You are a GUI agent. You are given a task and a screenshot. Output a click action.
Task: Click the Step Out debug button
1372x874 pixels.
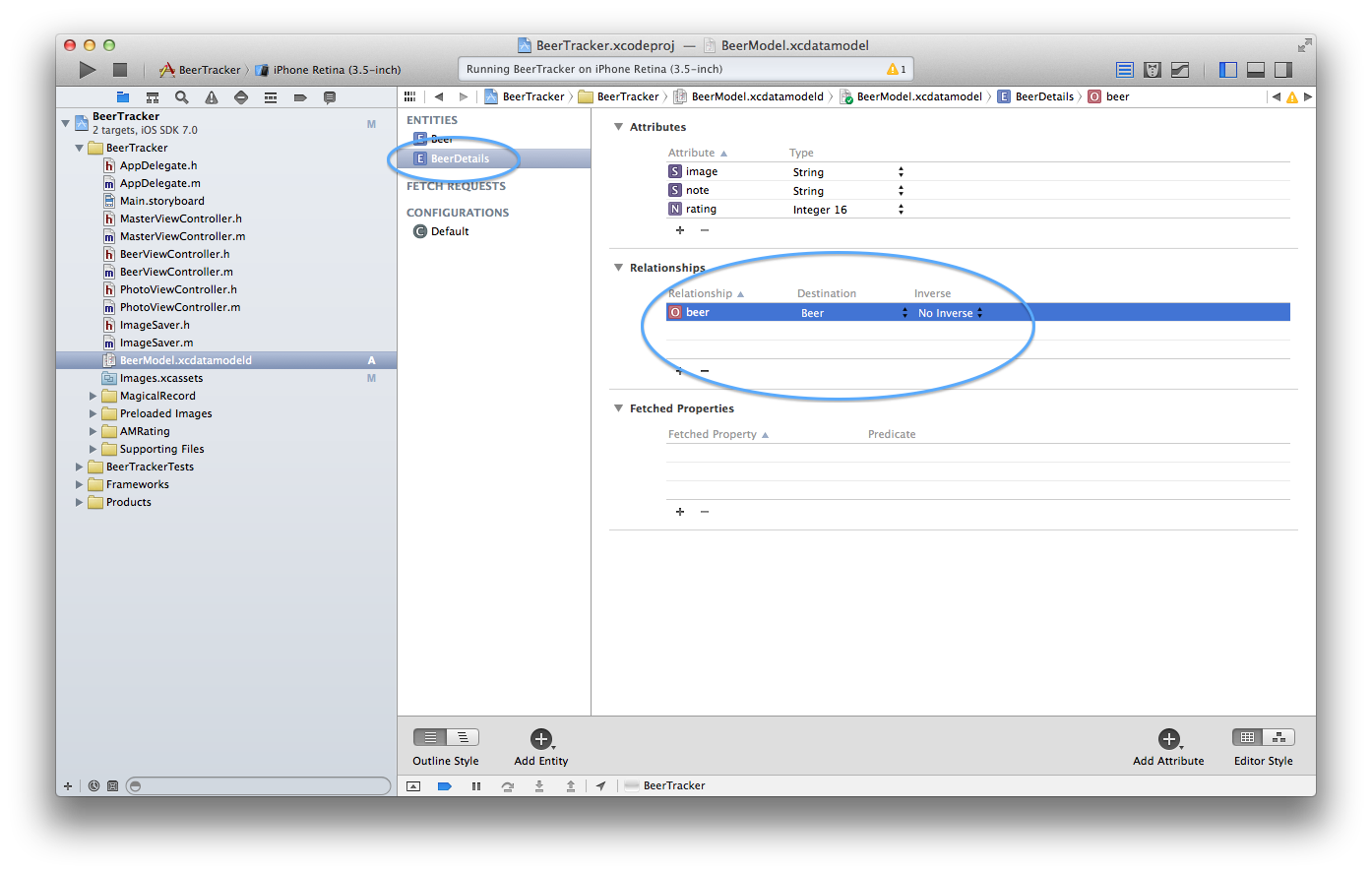[x=571, y=786]
